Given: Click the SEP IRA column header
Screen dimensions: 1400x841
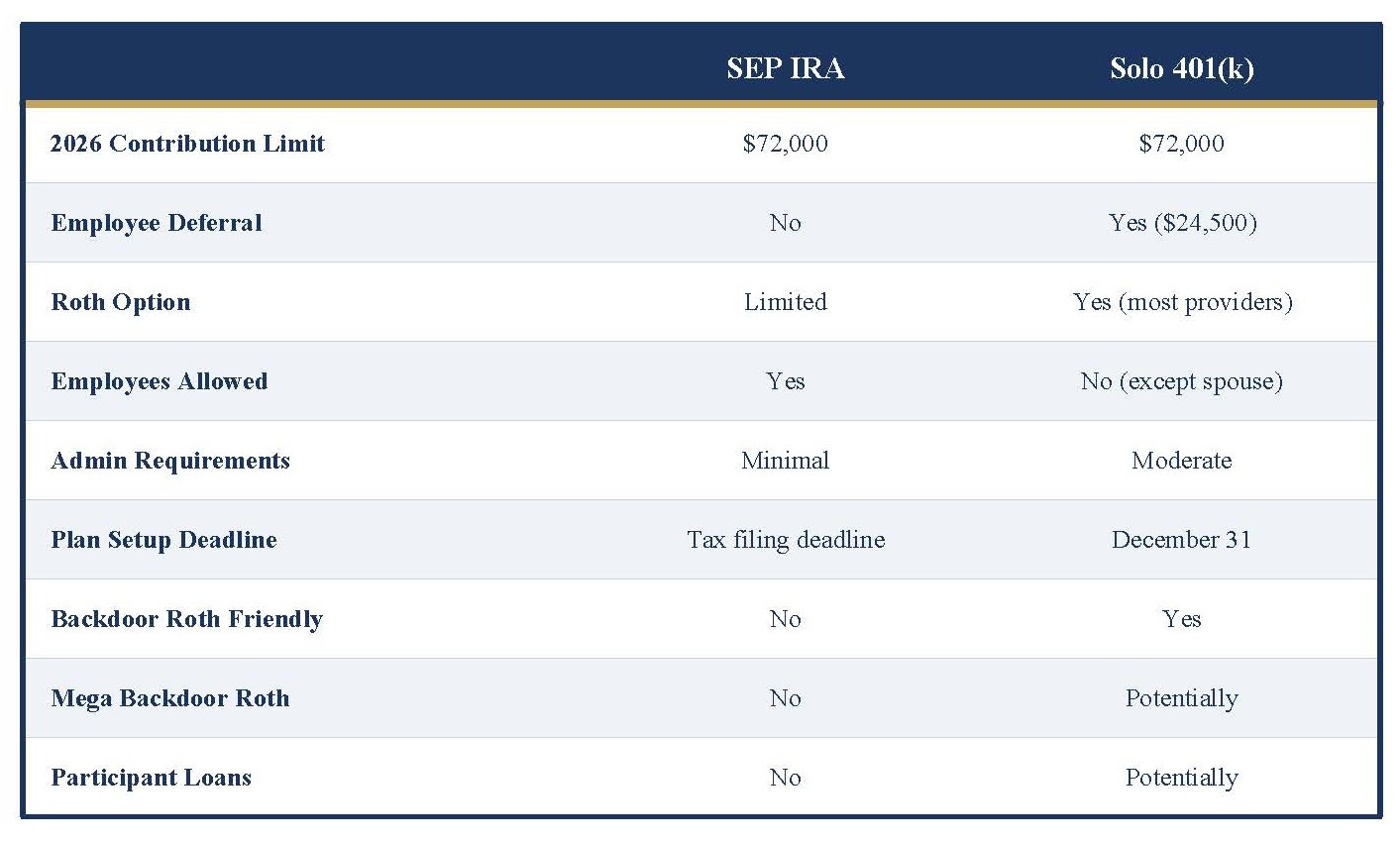Looking at the screenshot, I should [785, 68].
